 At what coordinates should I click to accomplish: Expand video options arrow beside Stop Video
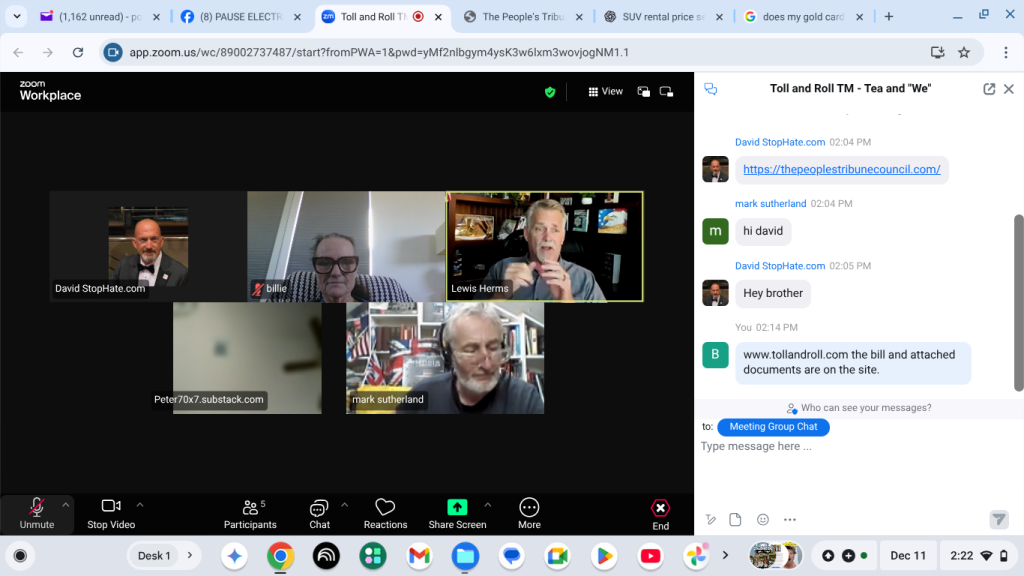(140, 504)
